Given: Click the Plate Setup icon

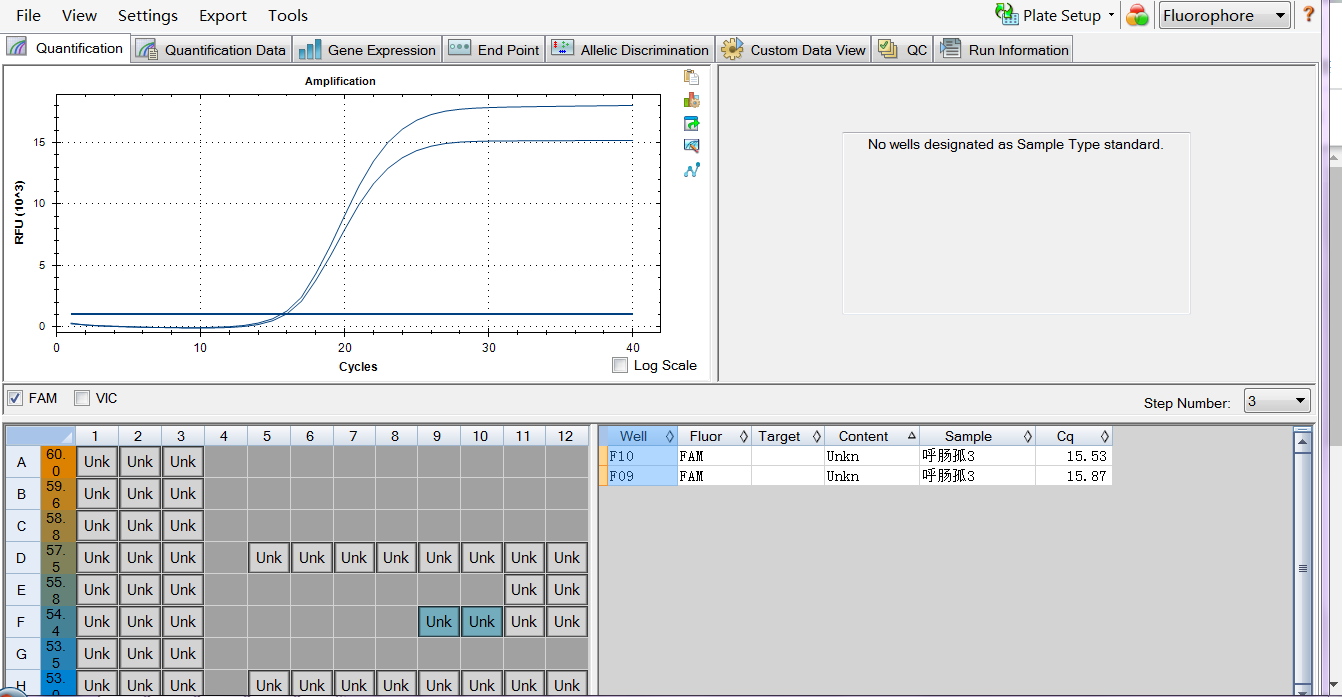Looking at the screenshot, I should point(1006,15).
